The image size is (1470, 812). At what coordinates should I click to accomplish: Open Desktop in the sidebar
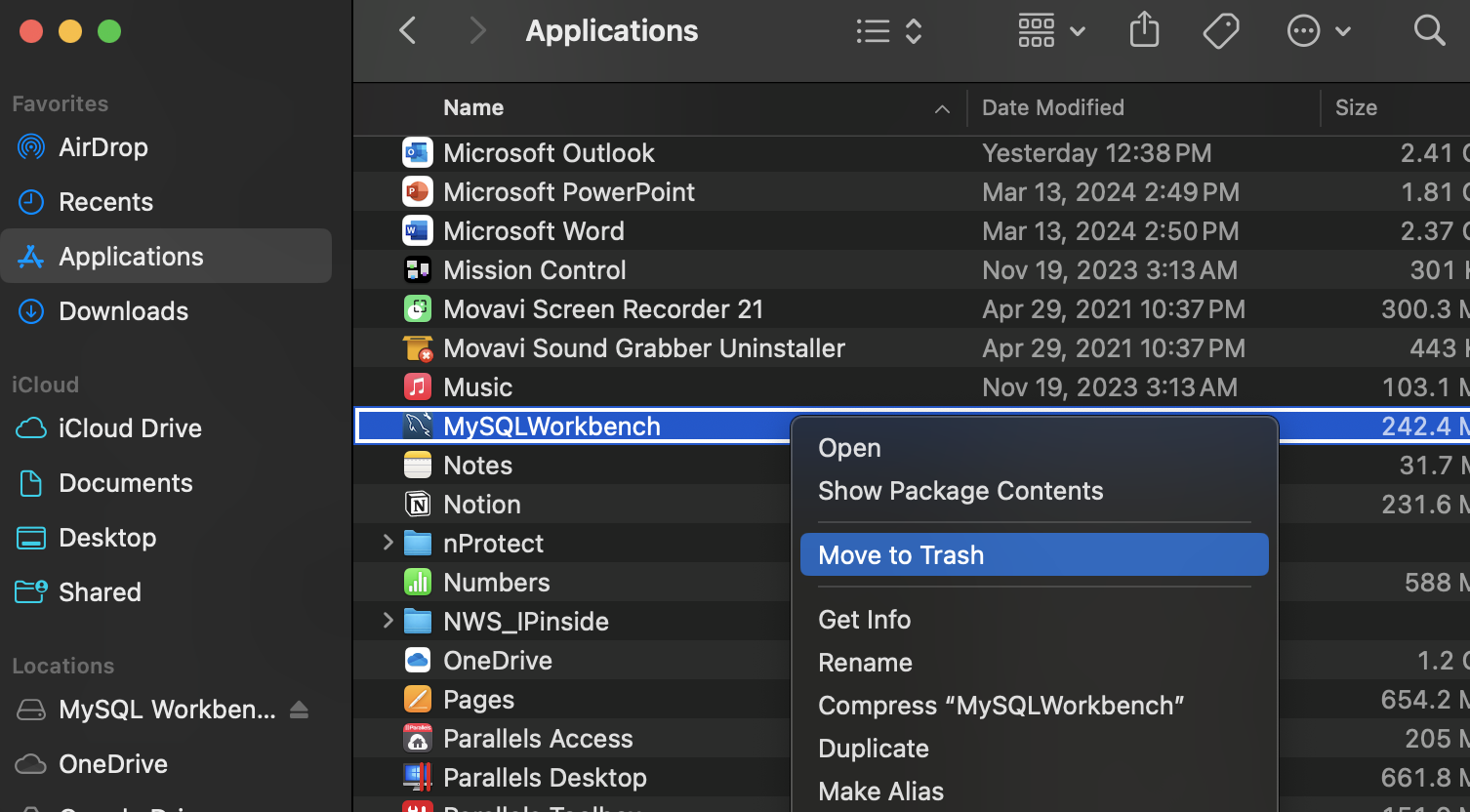(166, 538)
